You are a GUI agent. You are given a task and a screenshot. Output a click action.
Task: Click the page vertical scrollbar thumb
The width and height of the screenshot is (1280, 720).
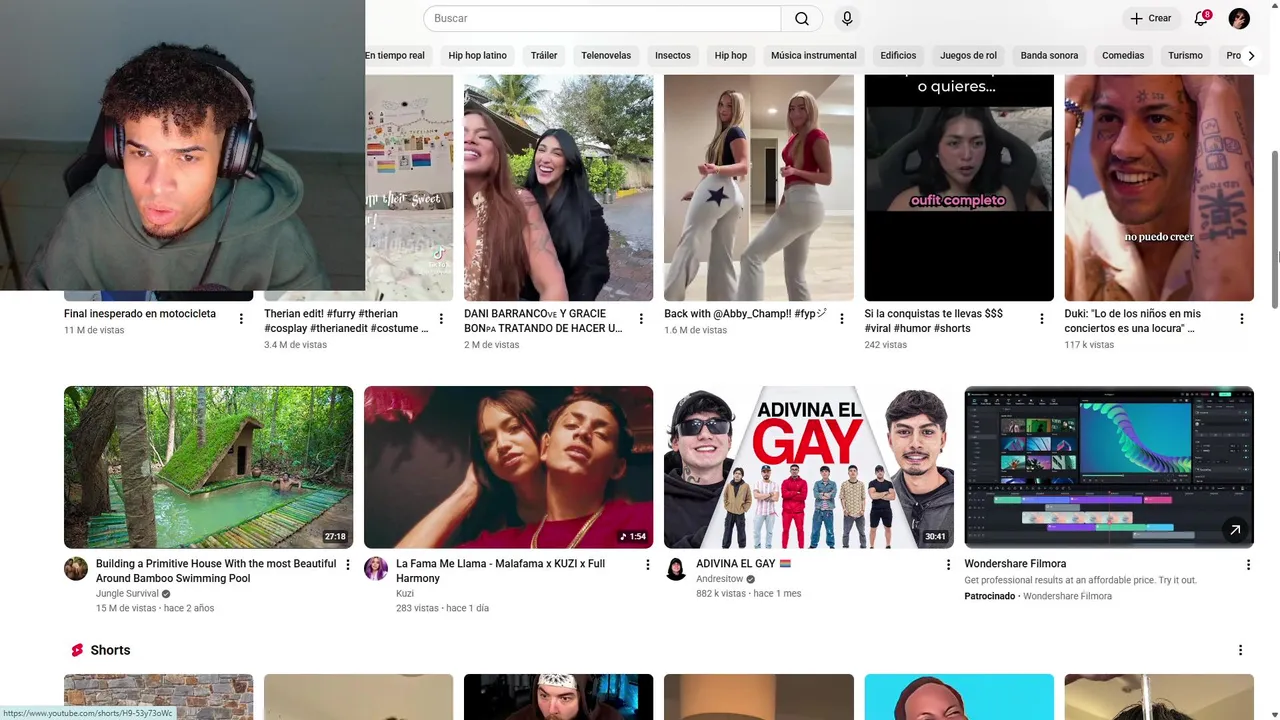[1274, 230]
